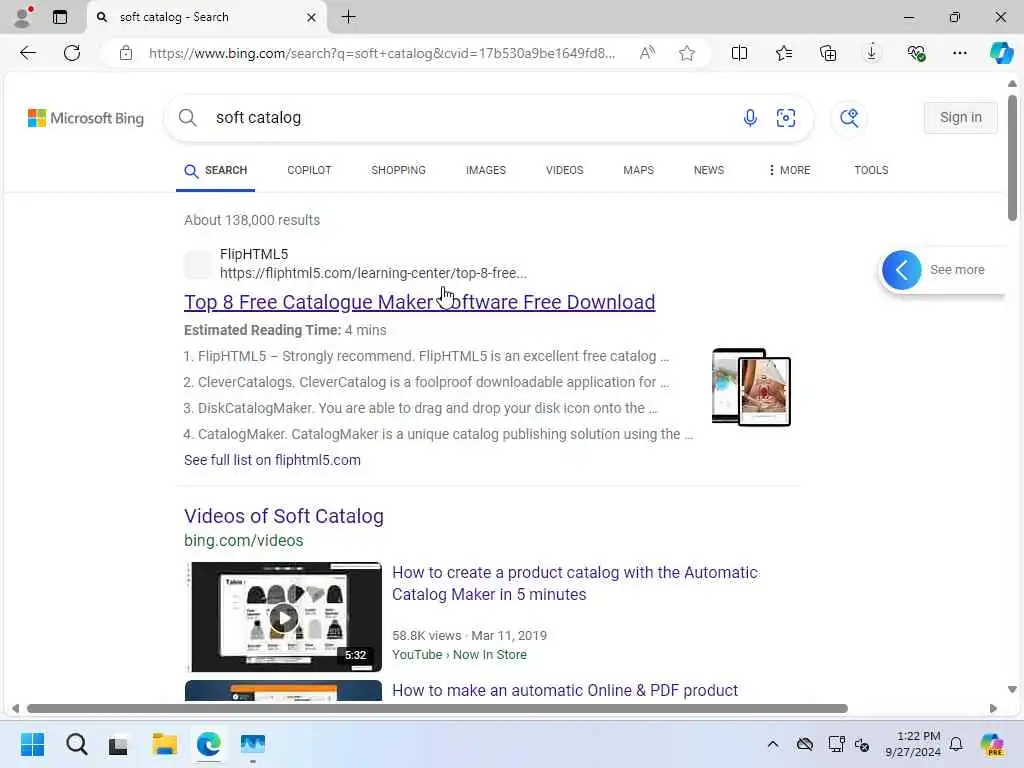
Task: Expand the See more side panel
Action: 902,270
